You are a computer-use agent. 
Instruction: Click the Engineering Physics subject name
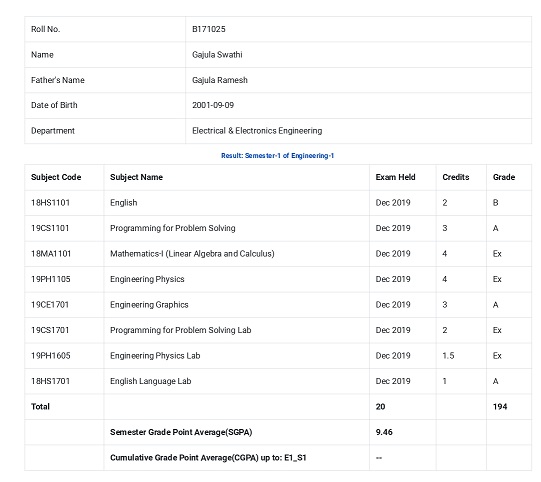pyautogui.click(x=147, y=279)
